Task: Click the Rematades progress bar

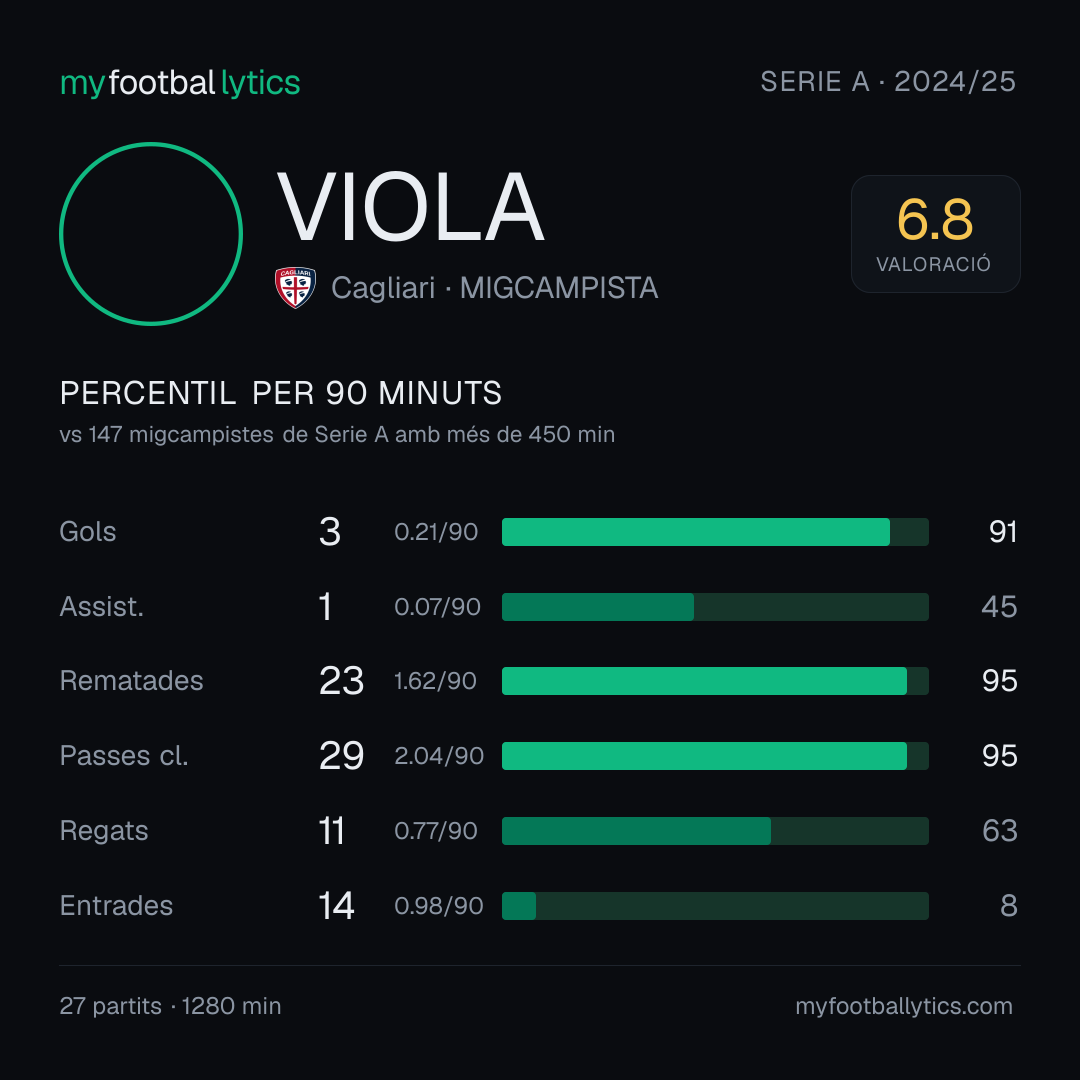Action: pos(715,681)
